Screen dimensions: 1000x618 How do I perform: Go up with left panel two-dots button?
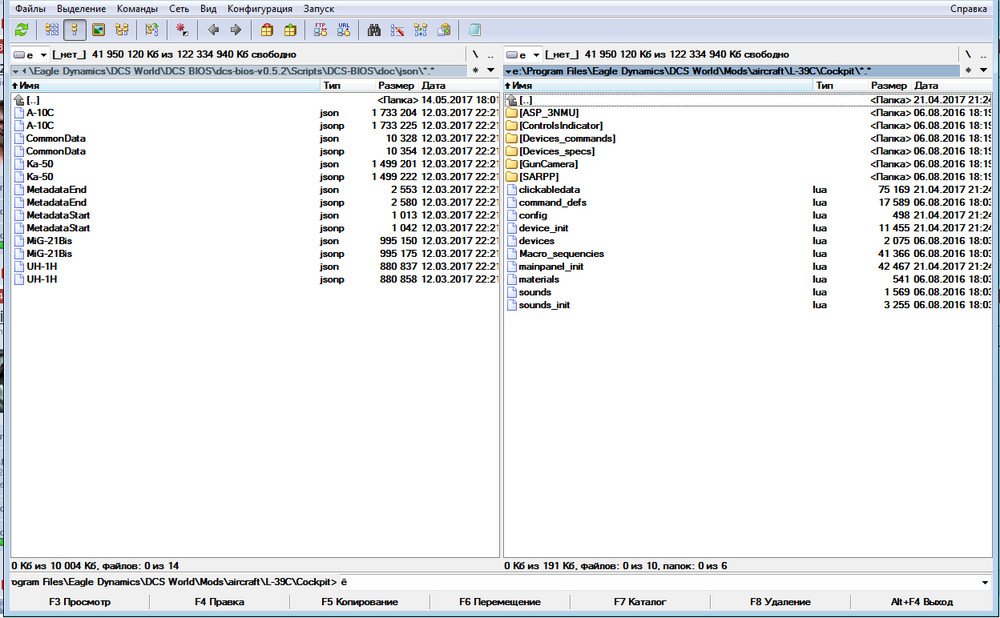490,55
